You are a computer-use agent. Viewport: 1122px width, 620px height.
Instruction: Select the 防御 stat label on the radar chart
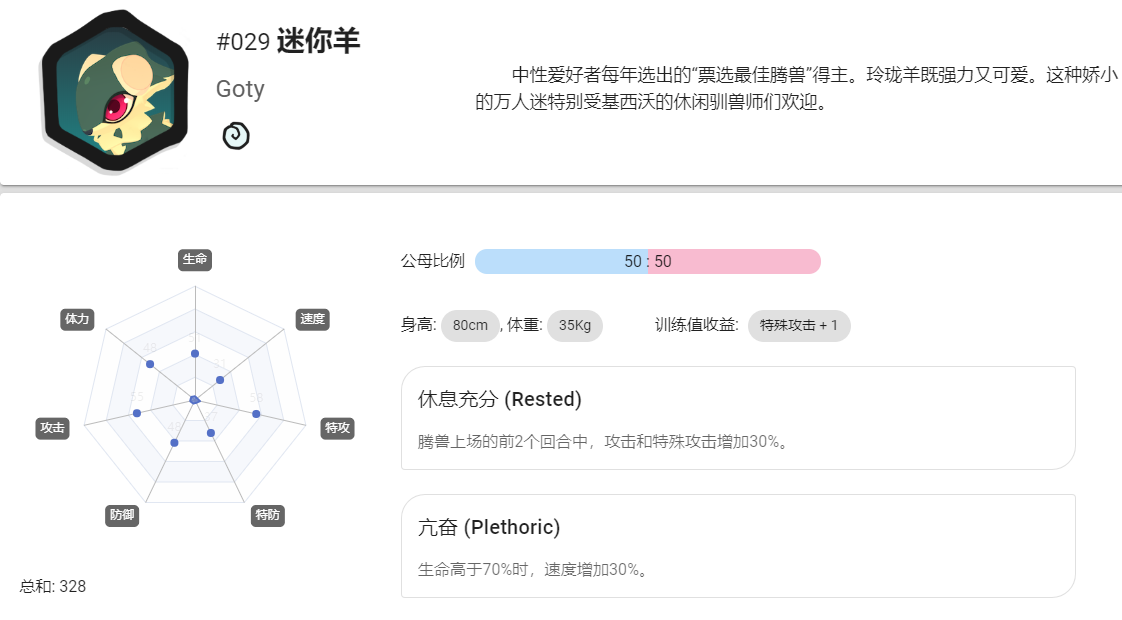[122, 515]
